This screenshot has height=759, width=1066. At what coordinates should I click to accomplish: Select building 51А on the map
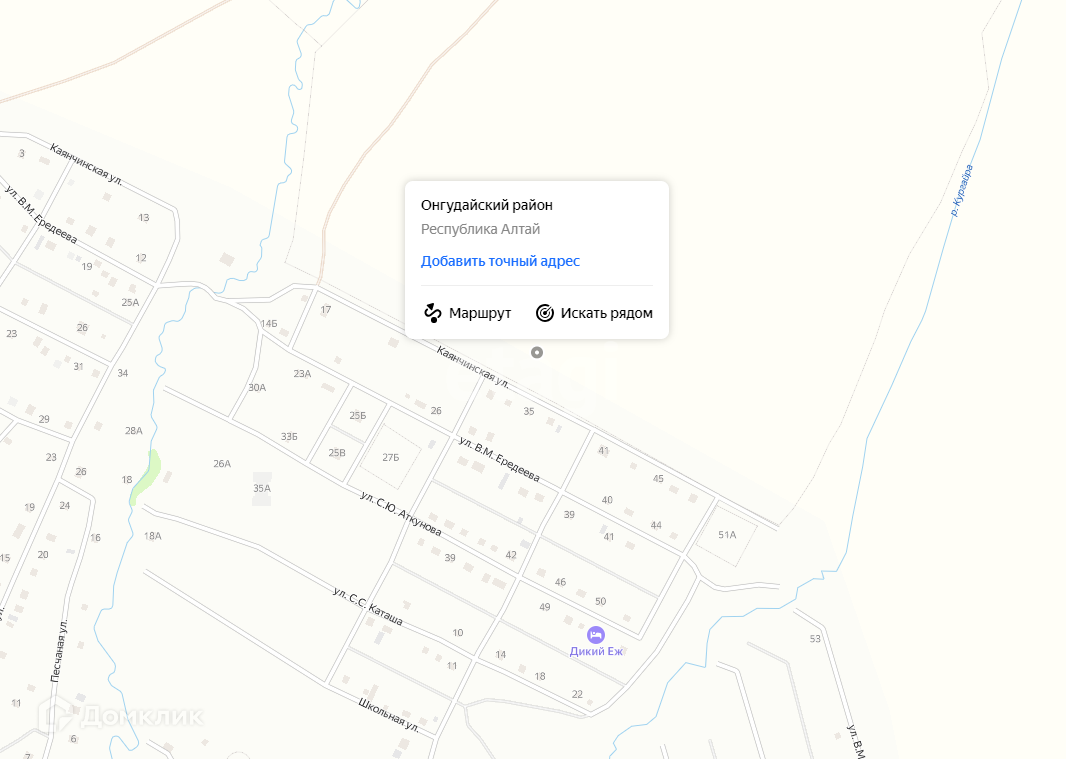[x=727, y=535]
